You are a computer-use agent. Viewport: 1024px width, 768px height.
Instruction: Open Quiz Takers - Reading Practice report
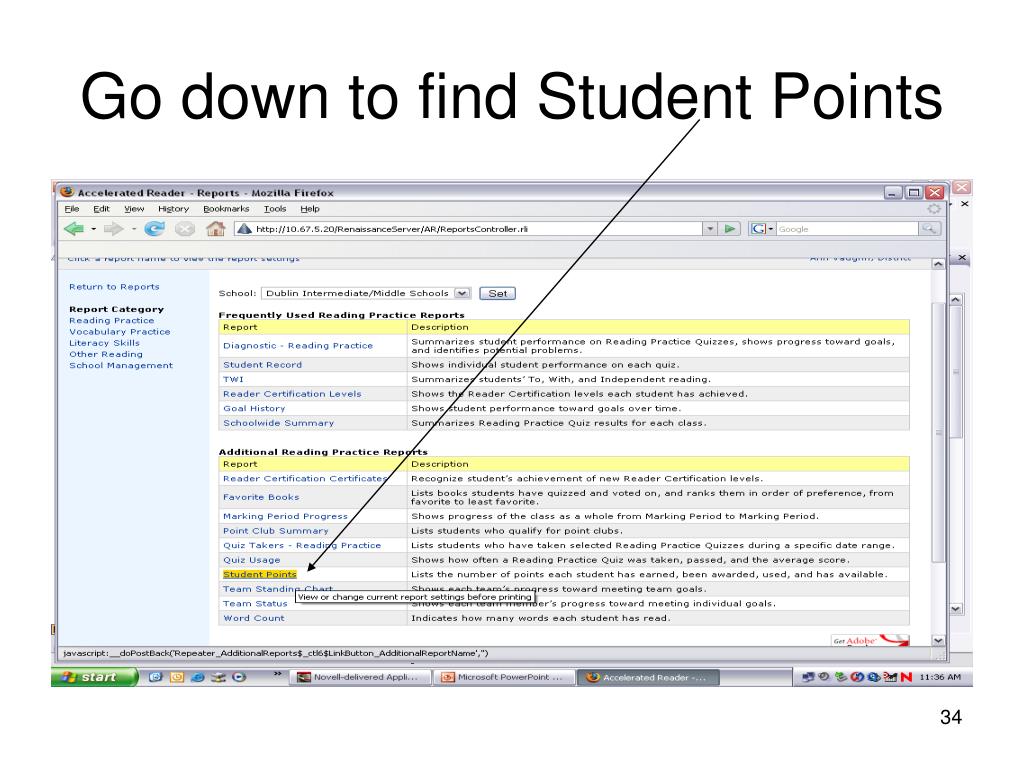point(302,545)
